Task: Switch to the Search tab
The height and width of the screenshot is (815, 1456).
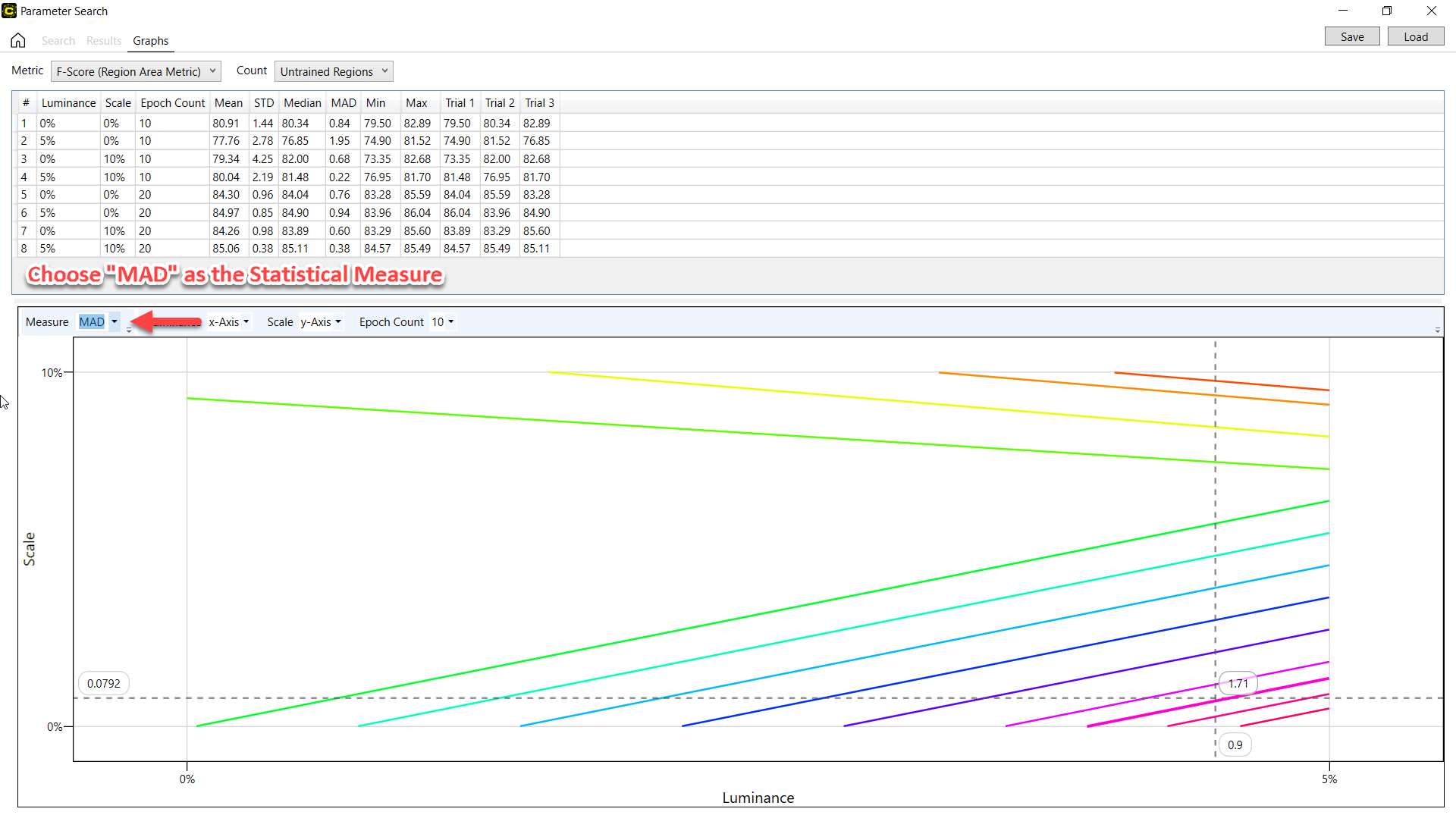Action: click(x=58, y=41)
